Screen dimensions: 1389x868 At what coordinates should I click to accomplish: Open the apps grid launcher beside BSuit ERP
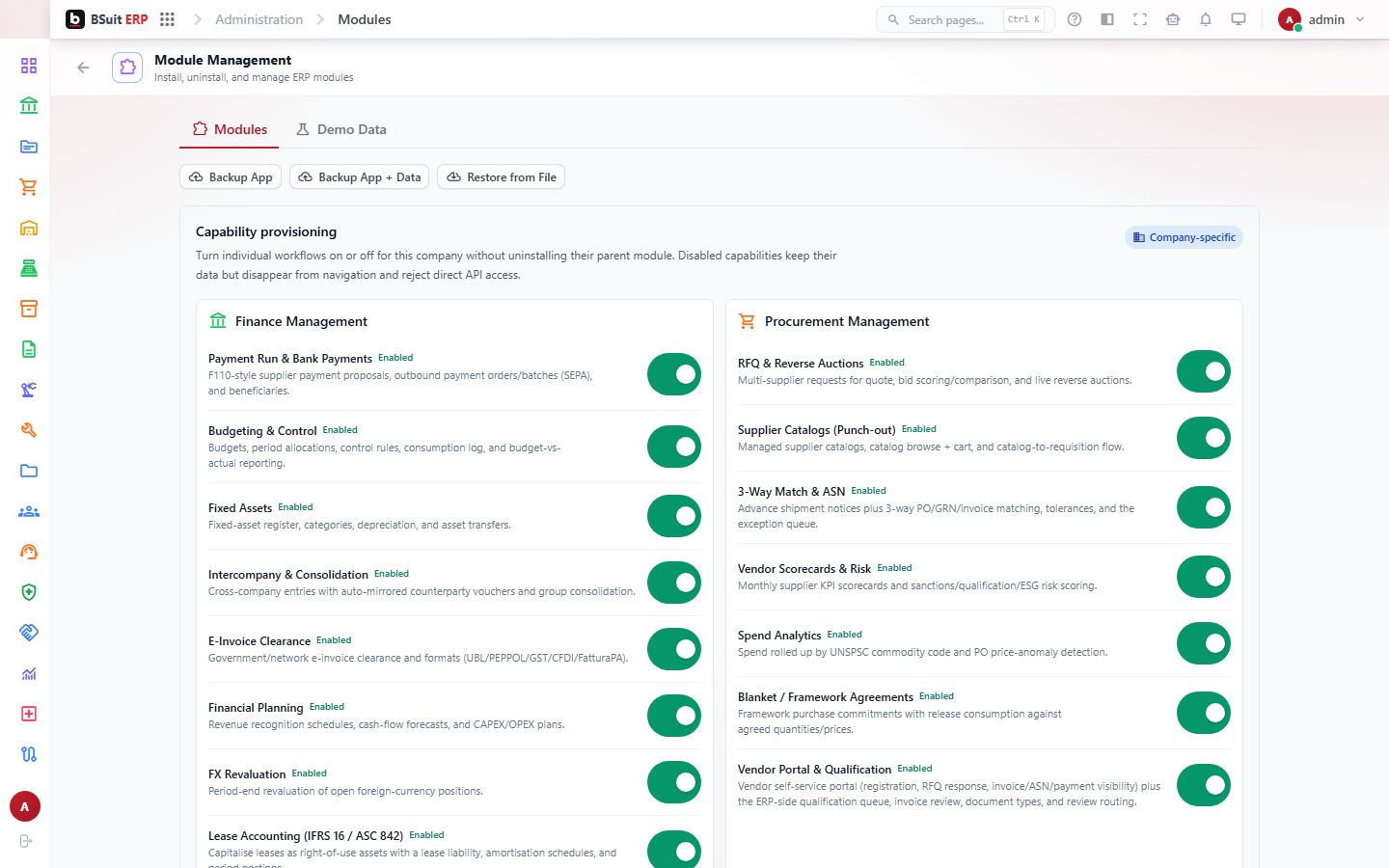coord(167,19)
